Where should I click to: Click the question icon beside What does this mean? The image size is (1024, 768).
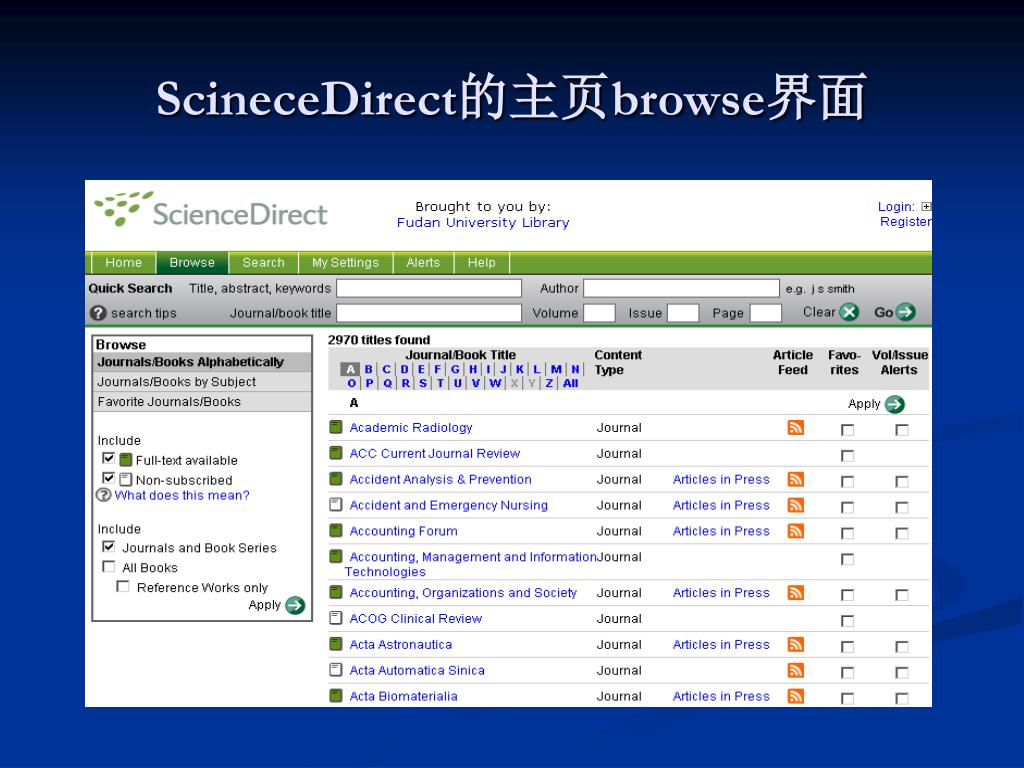pos(104,495)
